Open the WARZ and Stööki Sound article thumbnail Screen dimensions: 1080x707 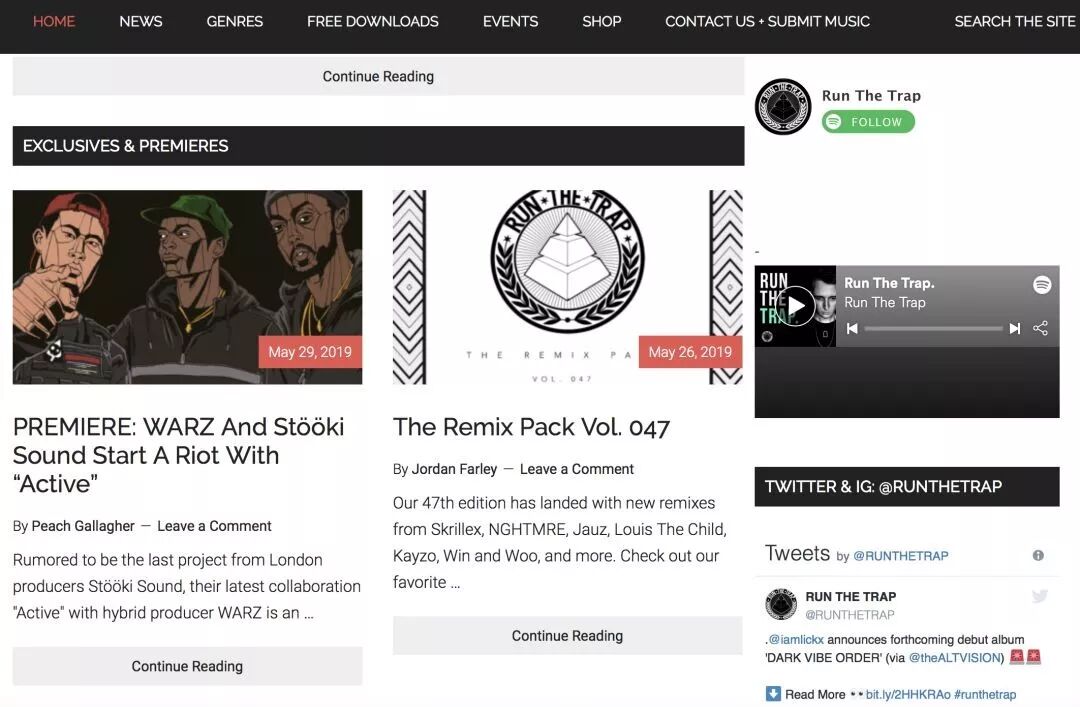(x=187, y=287)
